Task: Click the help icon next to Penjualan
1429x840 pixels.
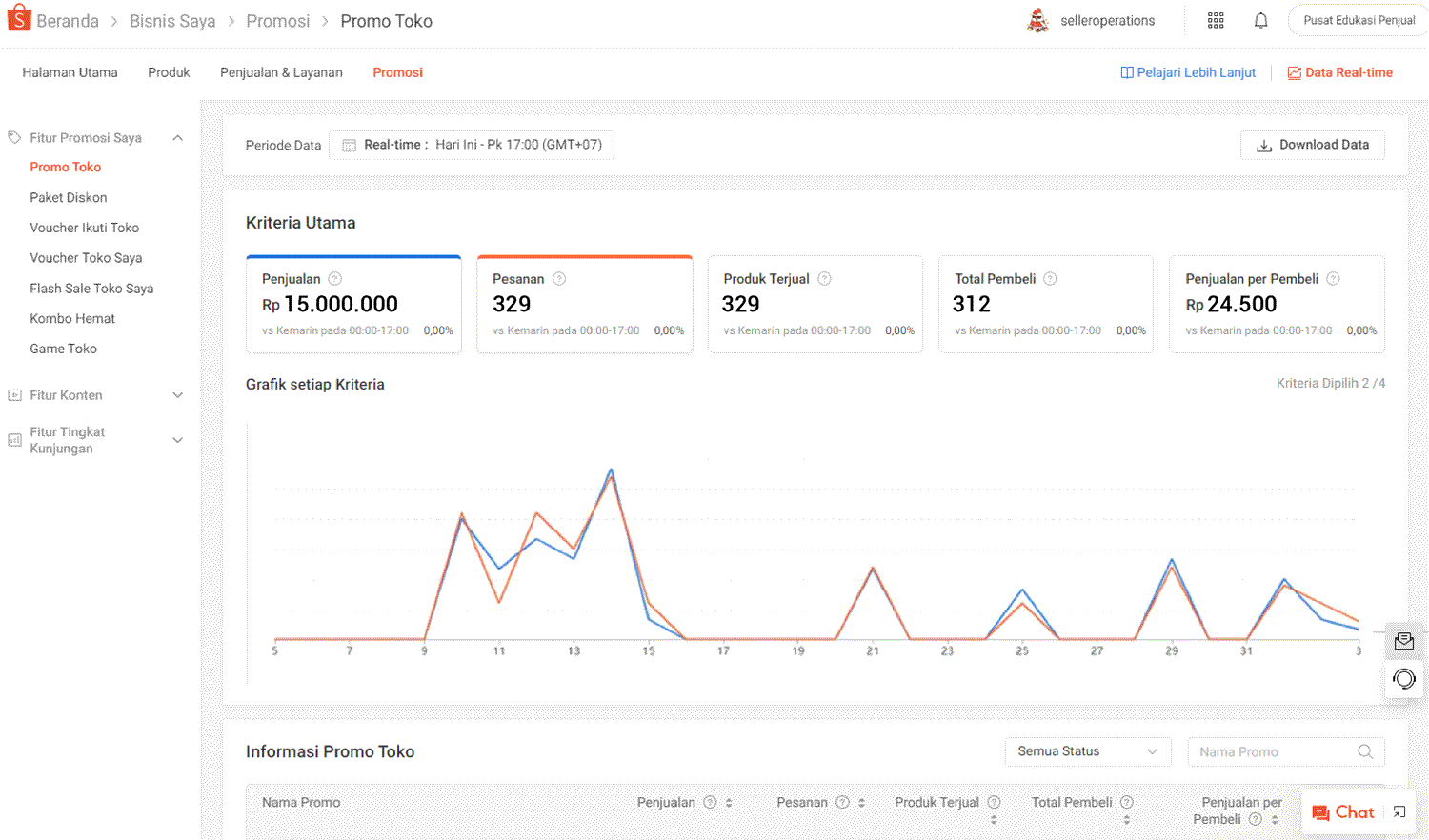Action: [x=334, y=279]
